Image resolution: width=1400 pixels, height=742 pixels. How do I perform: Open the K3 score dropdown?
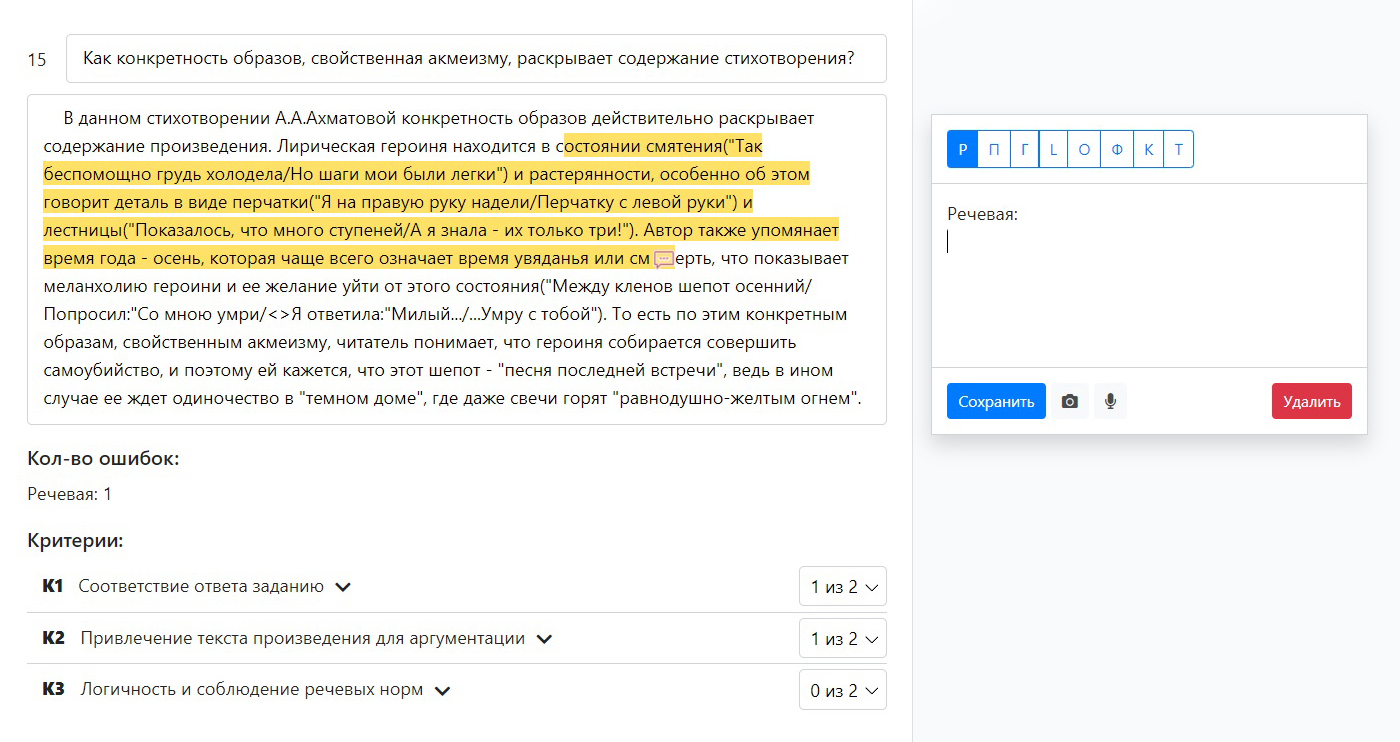point(842,690)
